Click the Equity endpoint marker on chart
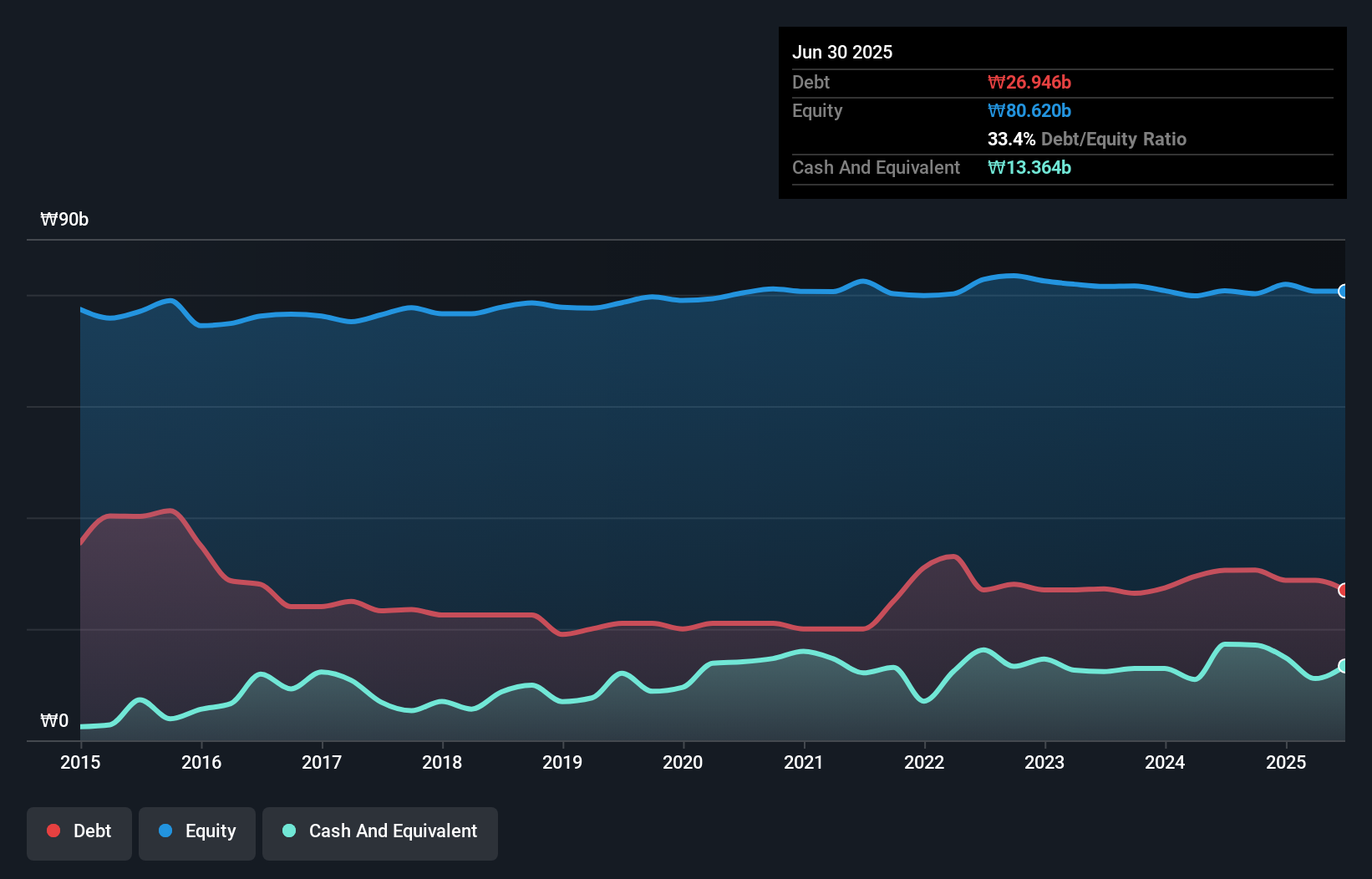 pyautogui.click(x=1343, y=292)
